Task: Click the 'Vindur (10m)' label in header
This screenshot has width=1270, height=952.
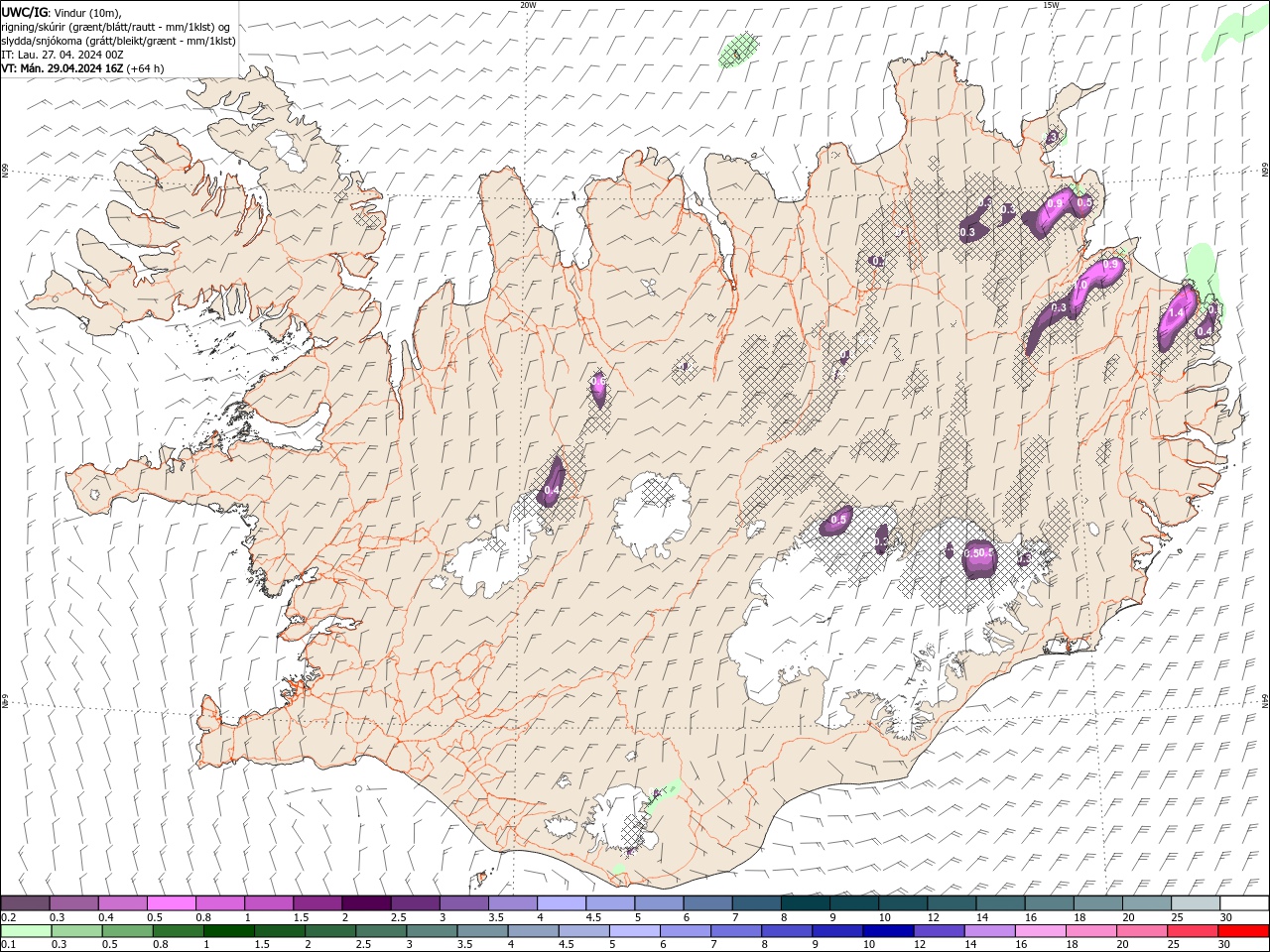Action: point(87,12)
